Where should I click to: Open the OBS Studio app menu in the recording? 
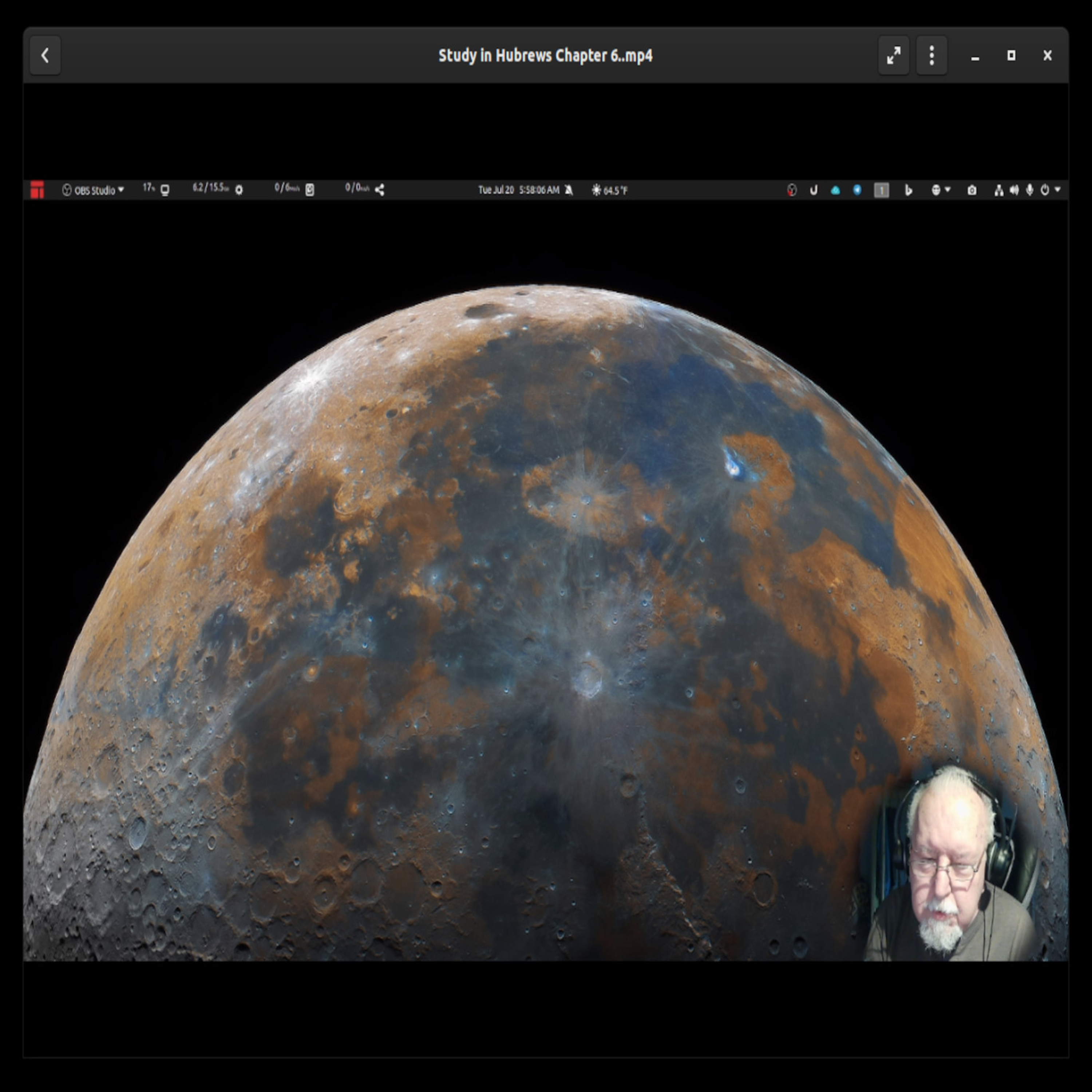coord(93,190)
